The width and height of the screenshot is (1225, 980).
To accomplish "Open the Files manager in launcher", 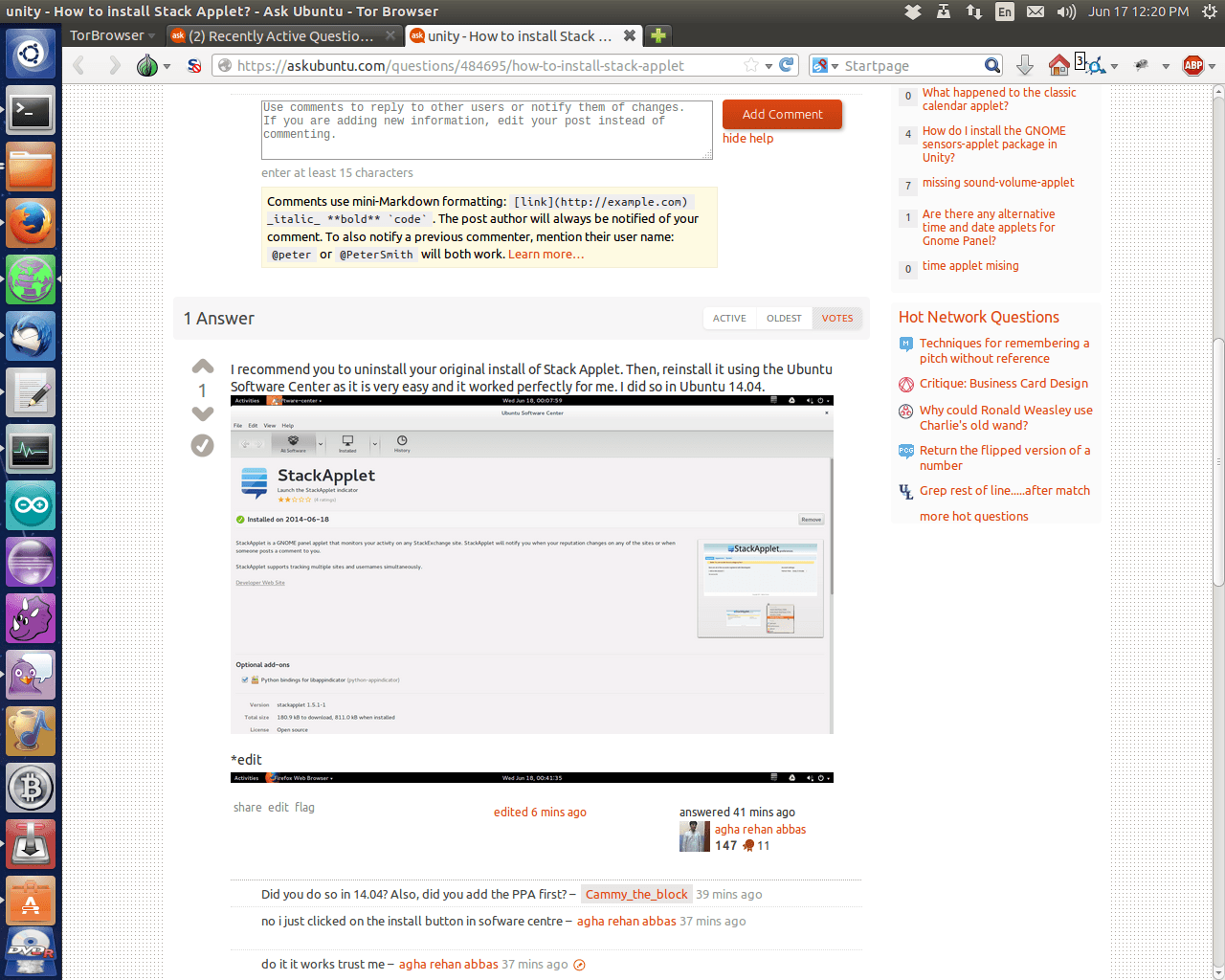I will click(x=31, y=167).
